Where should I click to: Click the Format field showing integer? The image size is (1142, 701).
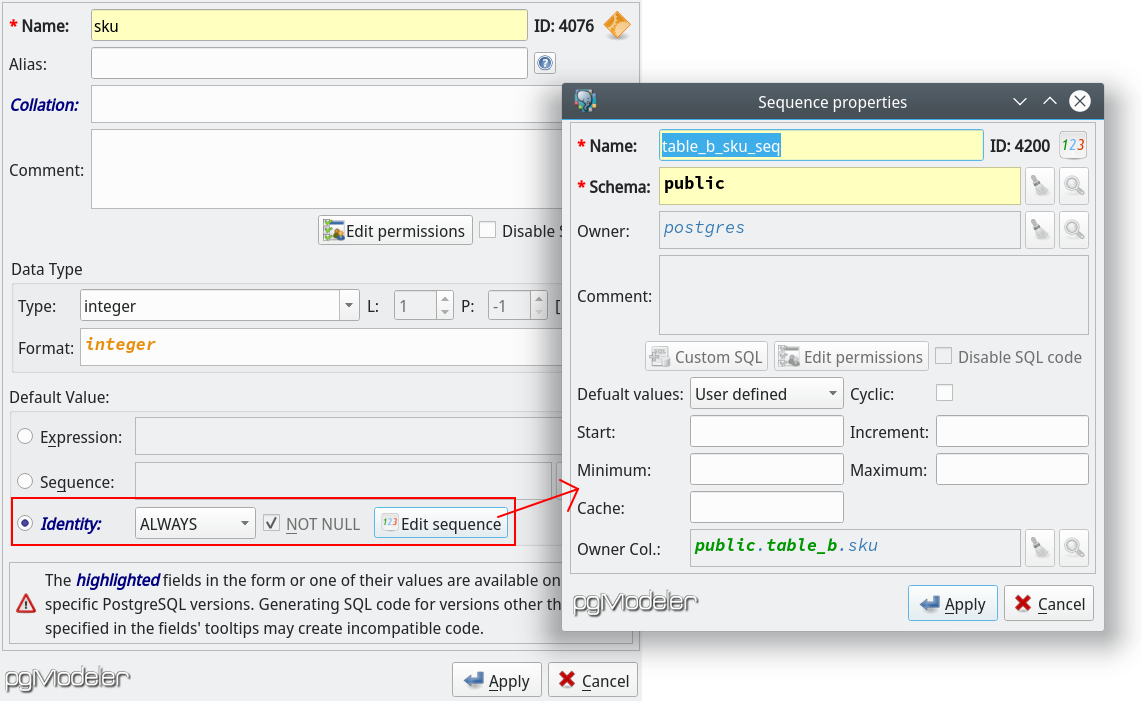click(x=321, y=347)
